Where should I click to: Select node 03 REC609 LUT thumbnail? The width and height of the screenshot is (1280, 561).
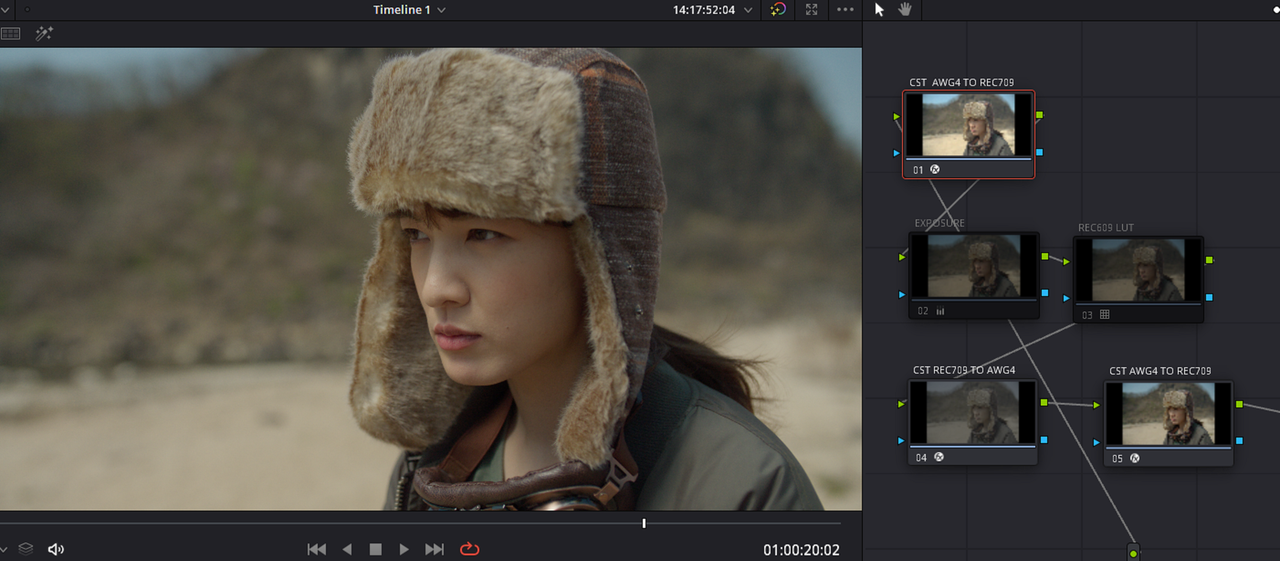(x=1138, y=271)
